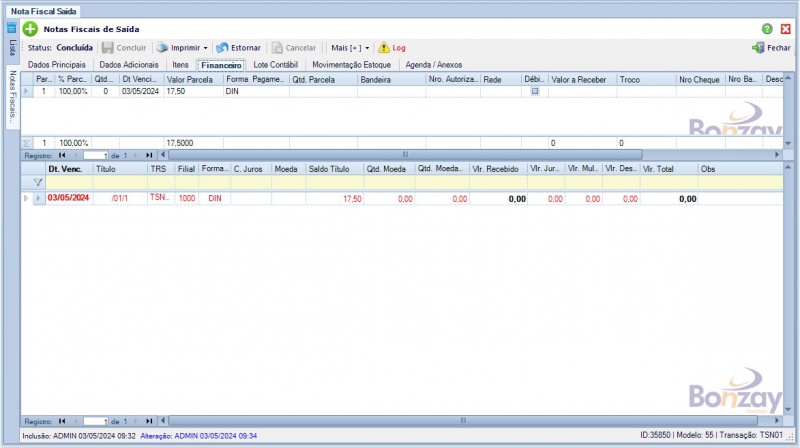Open the Lista side panel tab
This screenshot has height=448, width=800.
pyautogui.click(x=12, y=47)
